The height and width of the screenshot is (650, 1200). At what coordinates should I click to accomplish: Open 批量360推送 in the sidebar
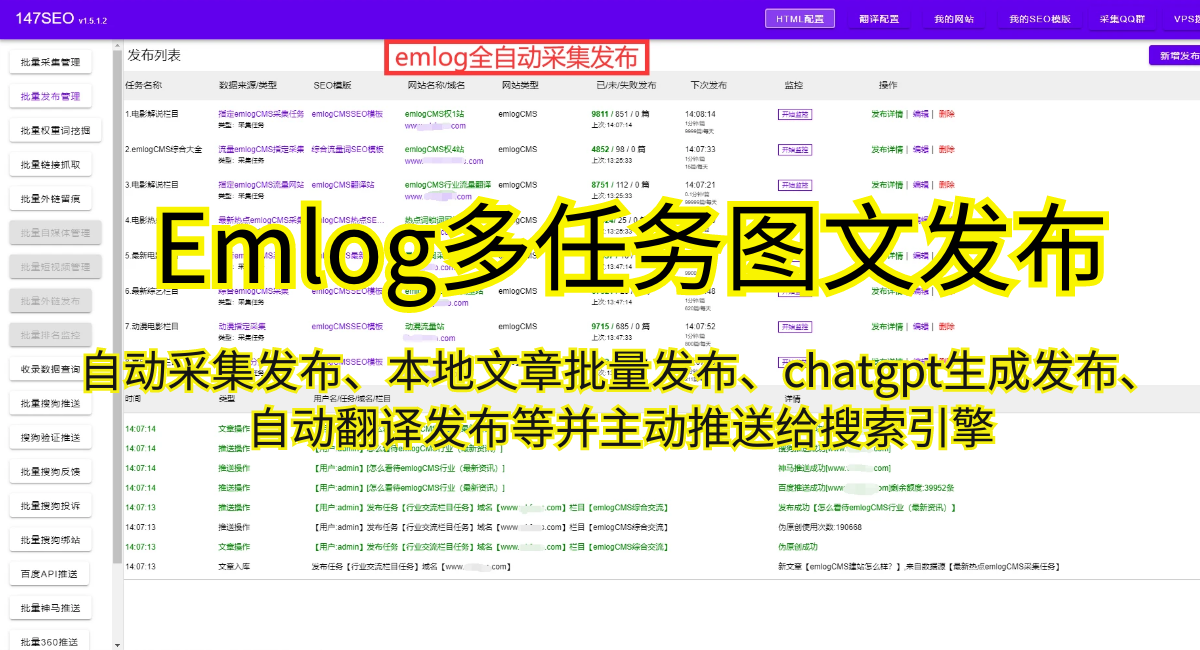click(x=50, y=641)
